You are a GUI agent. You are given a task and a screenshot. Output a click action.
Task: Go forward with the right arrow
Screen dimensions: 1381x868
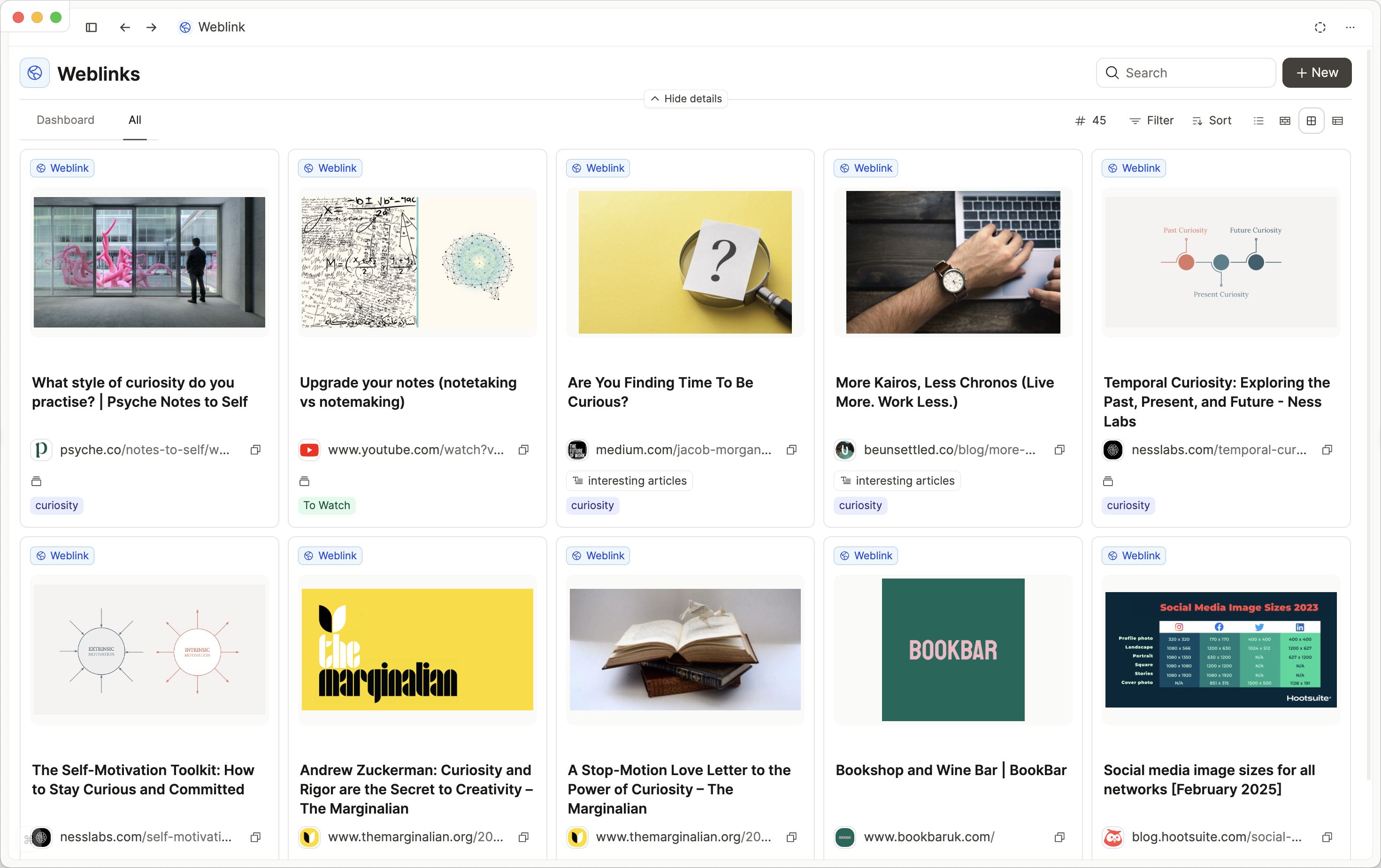152,27
